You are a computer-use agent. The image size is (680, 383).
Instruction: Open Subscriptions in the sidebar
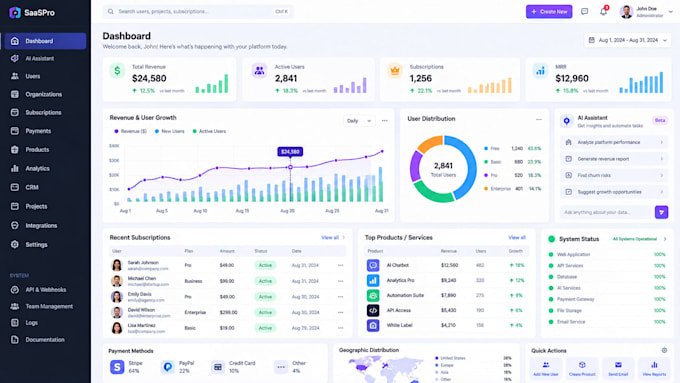46,112
